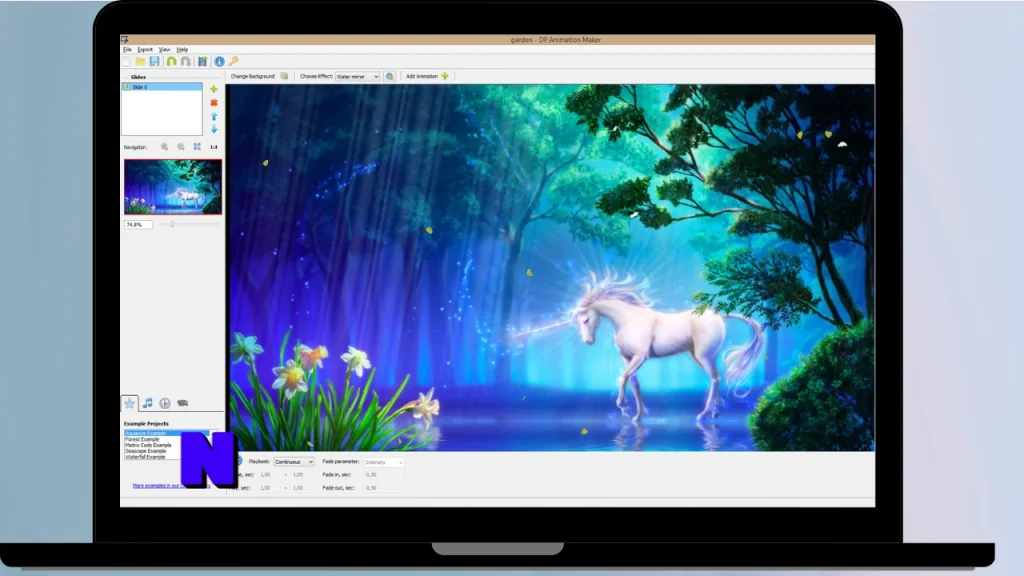The height and width of the screenshot is (576, 1024).
Task: Click the Fade in, sec field
Action: click(x=384, y=475)
